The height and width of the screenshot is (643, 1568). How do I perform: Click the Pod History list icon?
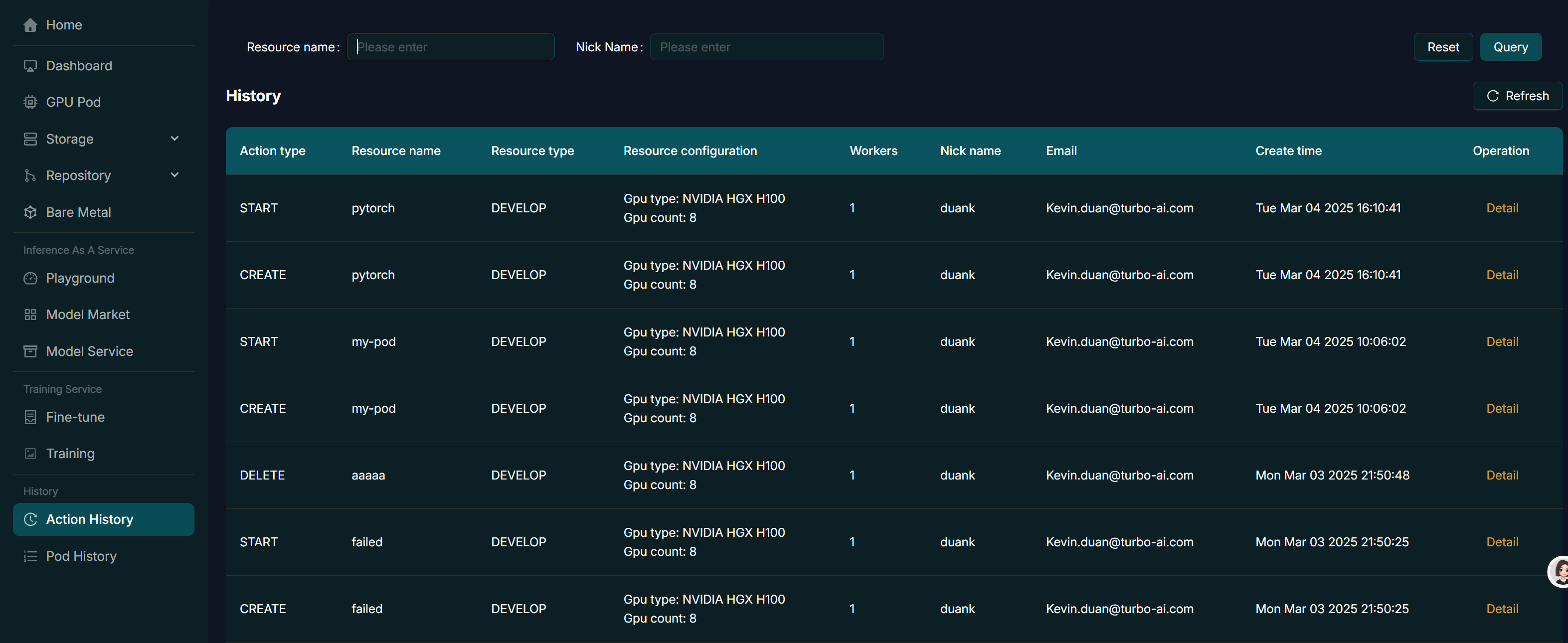click(30, 556)
